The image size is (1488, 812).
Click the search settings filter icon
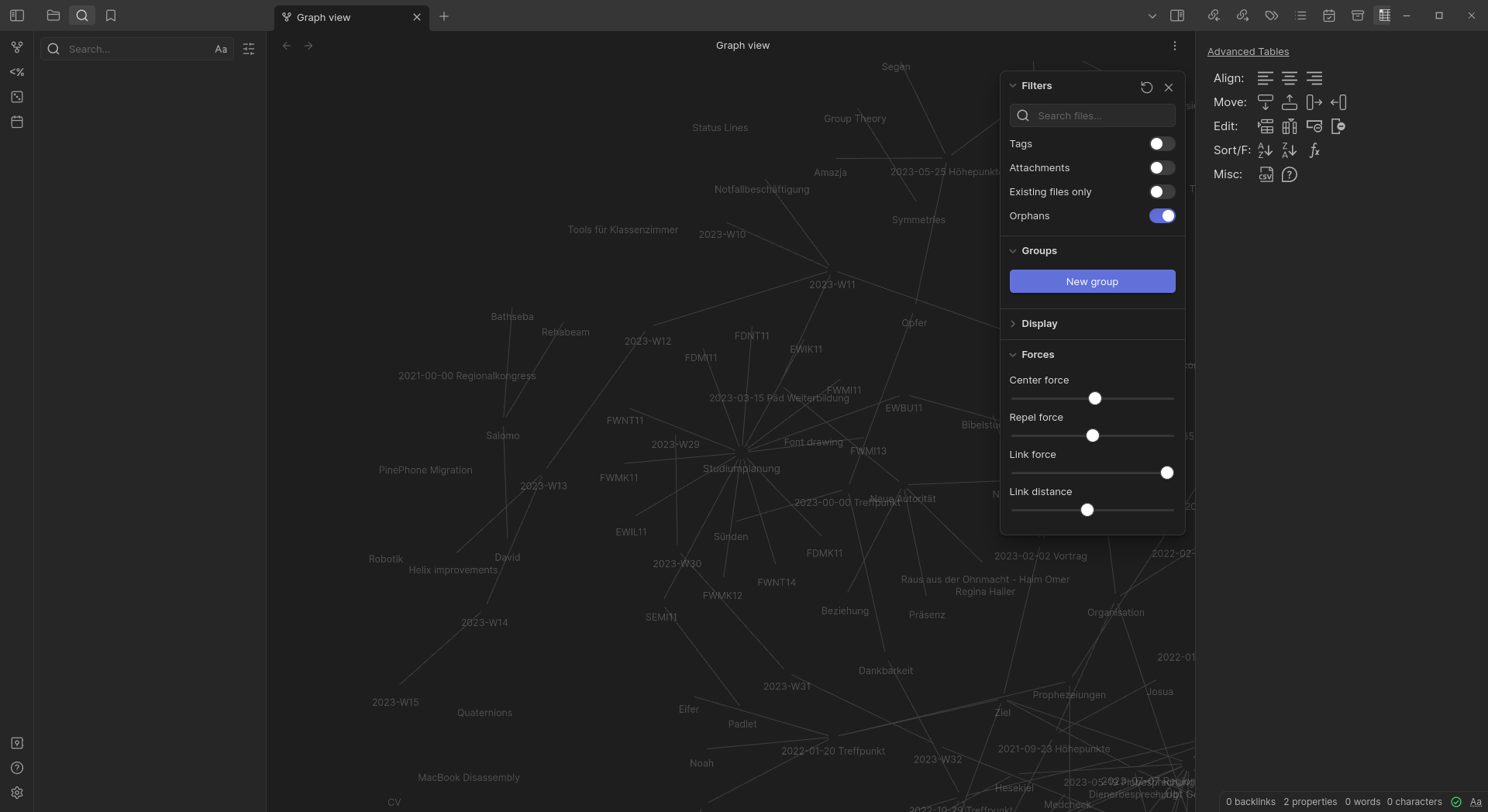(x=249, y=49)
